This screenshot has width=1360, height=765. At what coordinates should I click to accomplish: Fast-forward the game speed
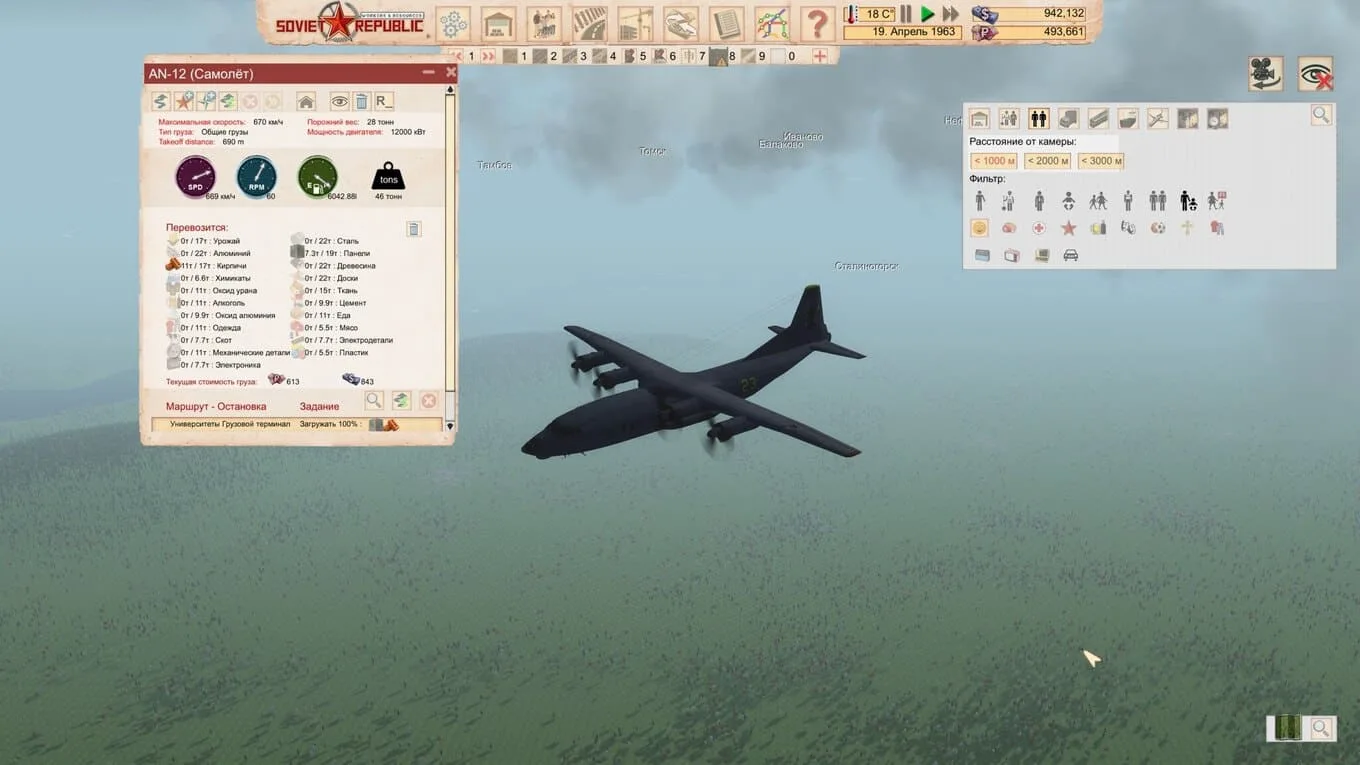[x=951, y=14]
